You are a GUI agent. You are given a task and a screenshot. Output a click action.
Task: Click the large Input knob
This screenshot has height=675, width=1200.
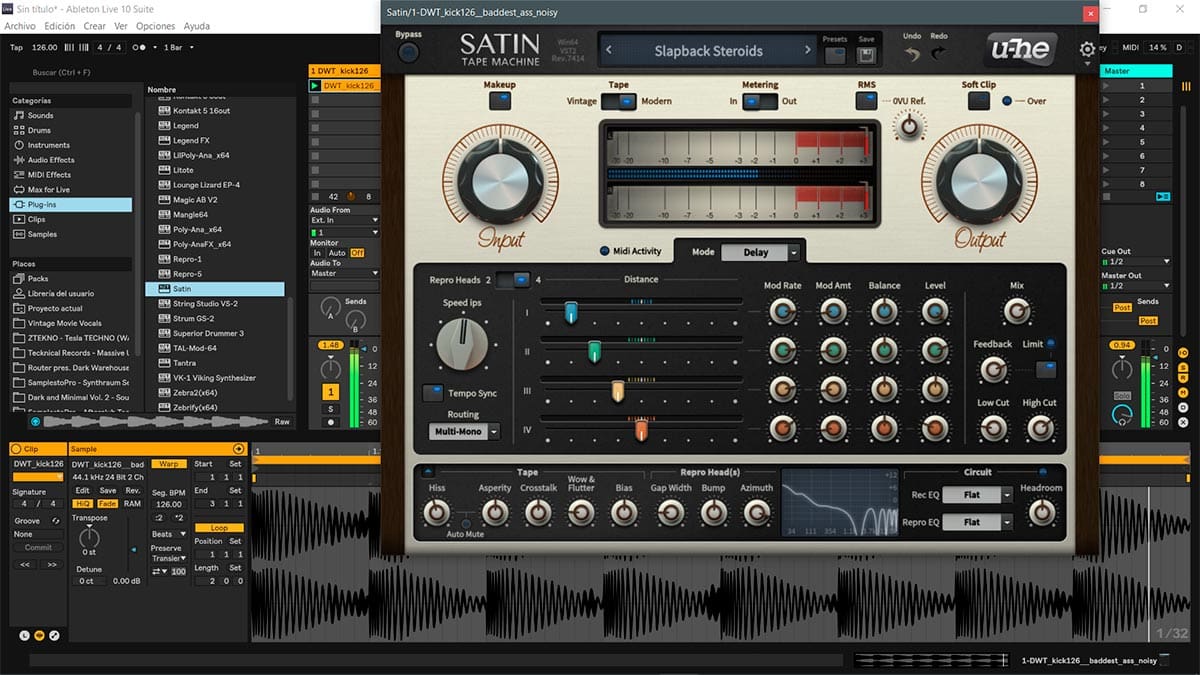(x=500, y=179)
